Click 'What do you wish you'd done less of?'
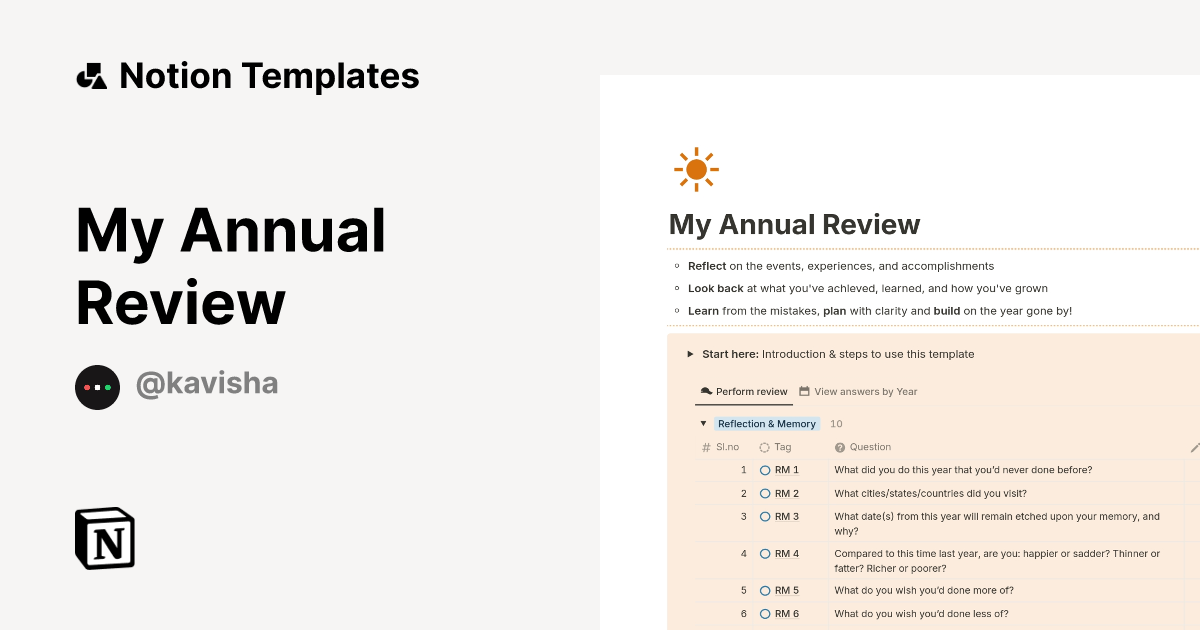 click(921, 614)
